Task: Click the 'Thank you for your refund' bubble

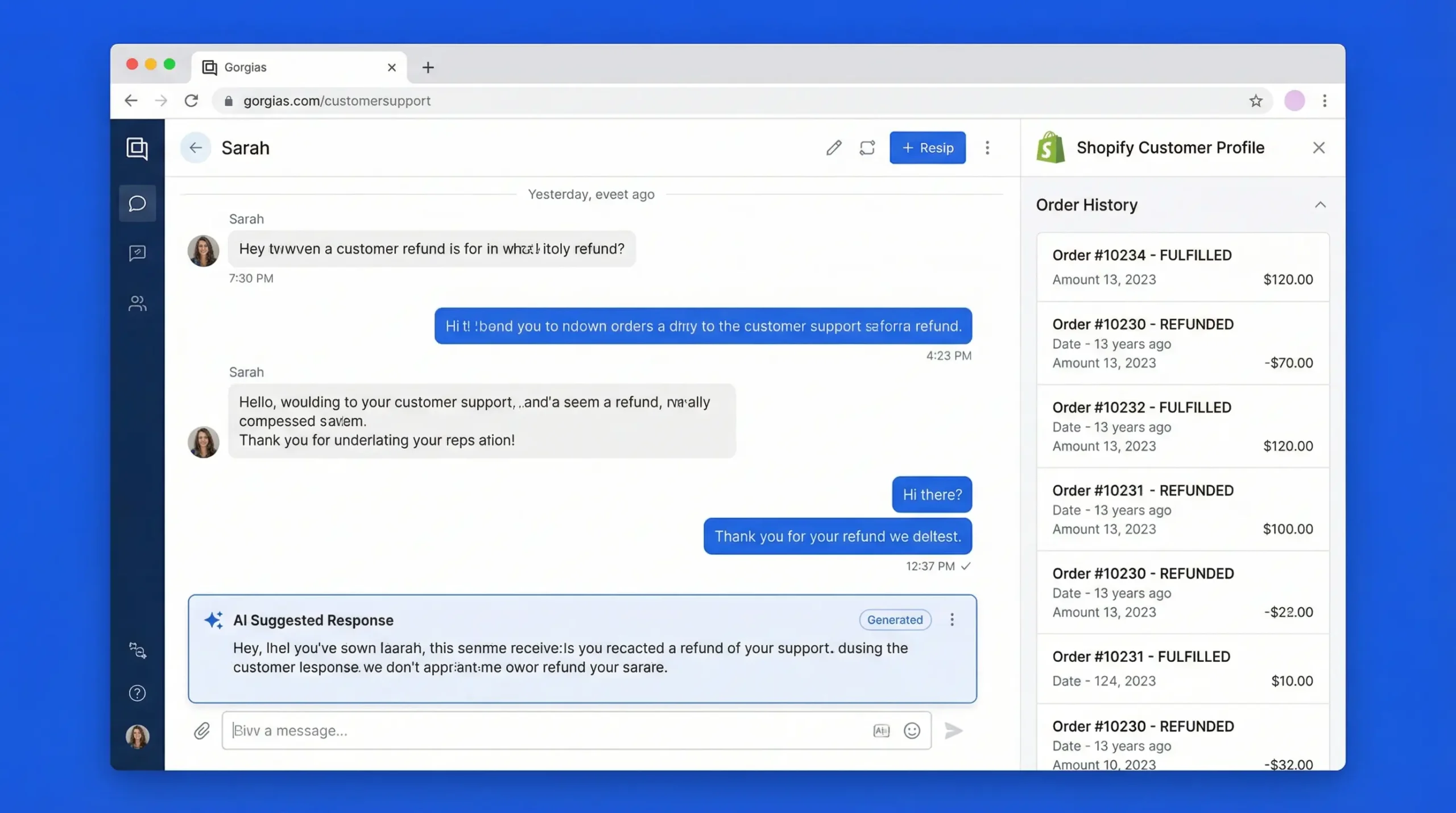Action: tap(838, 536)
